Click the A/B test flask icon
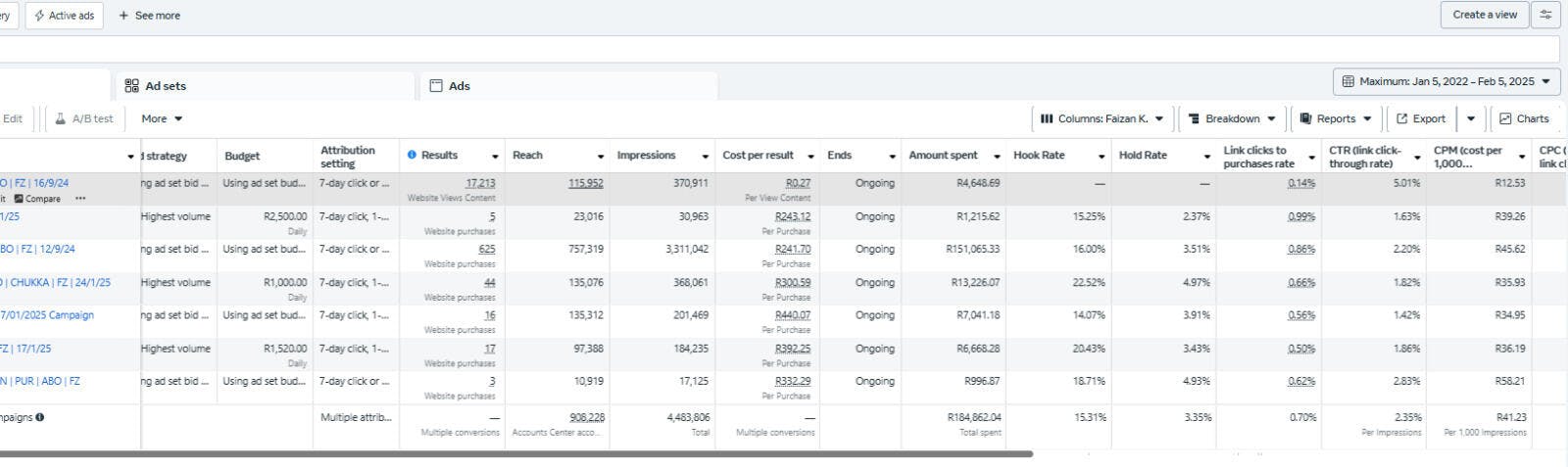Image resolution: width=1568 pixels, height=467 pixels. (61, 118)
